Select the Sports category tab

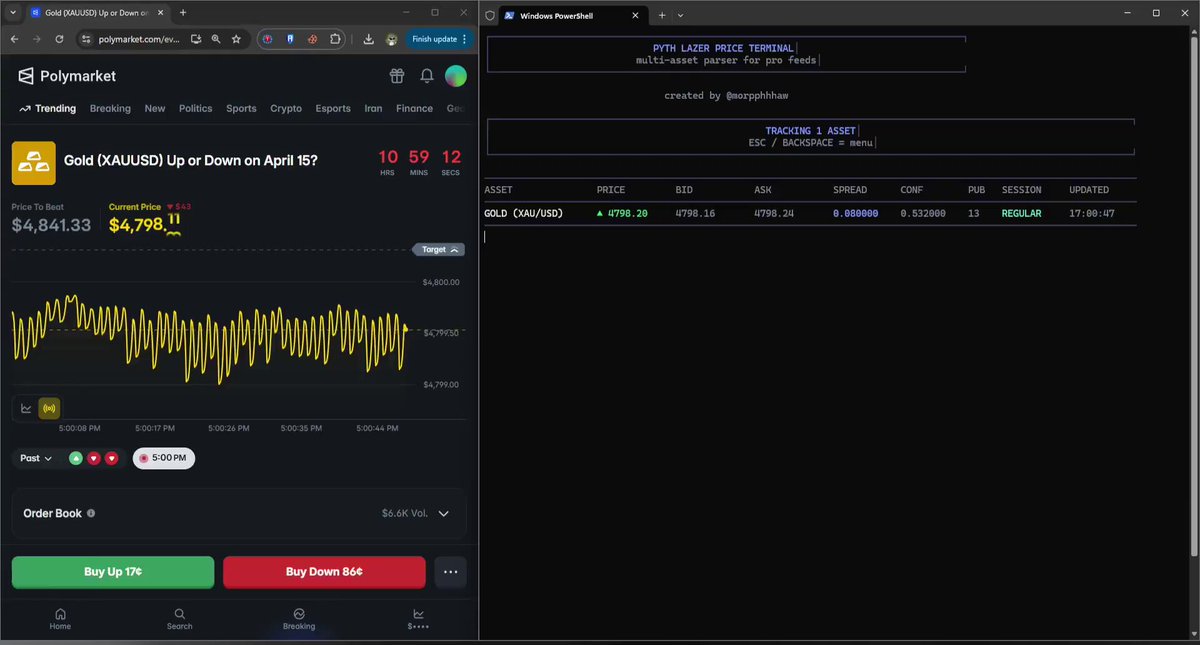click(x=241, y=108)
